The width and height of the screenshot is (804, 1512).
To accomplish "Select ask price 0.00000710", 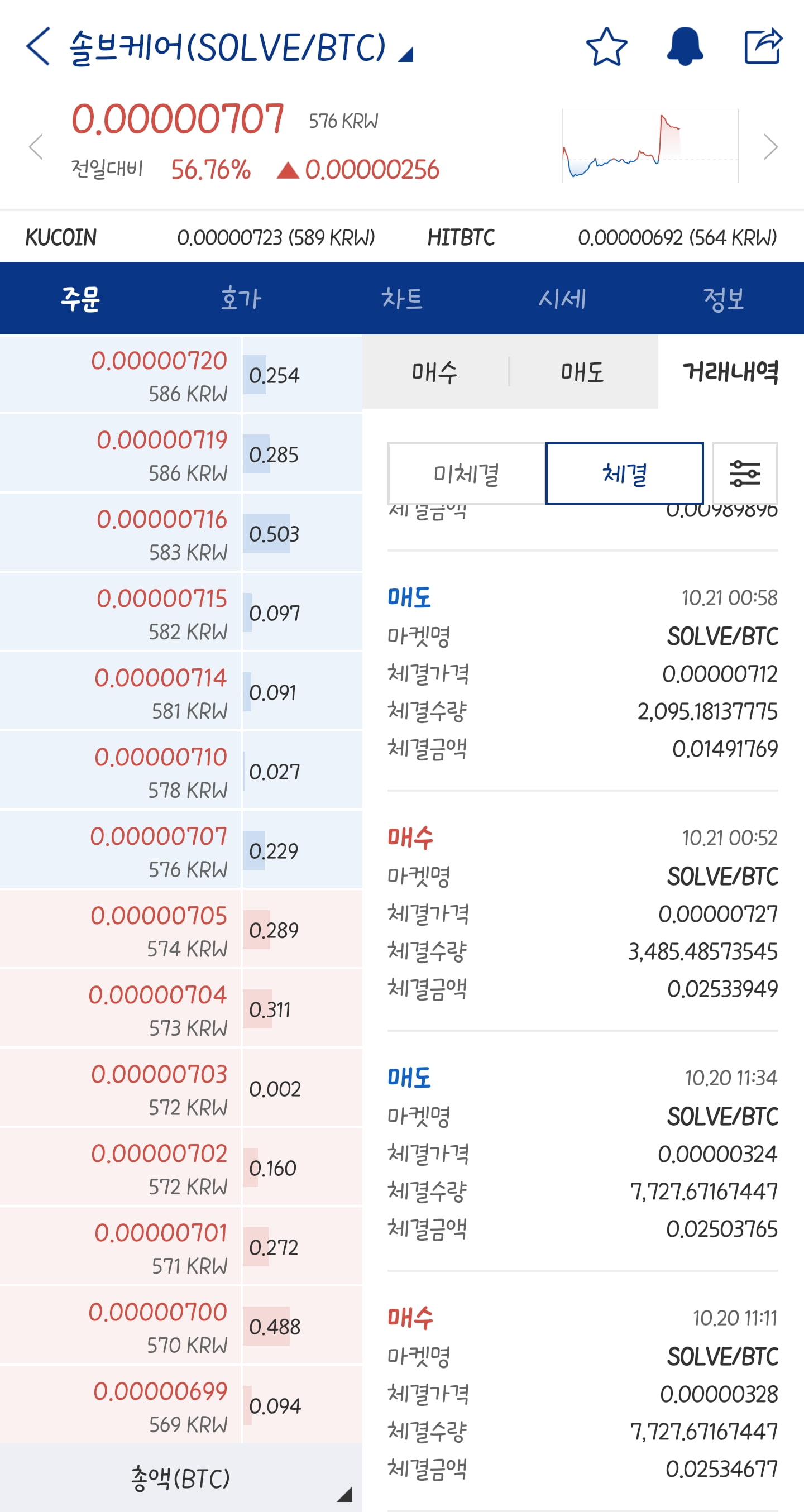I will click(120, 771).
